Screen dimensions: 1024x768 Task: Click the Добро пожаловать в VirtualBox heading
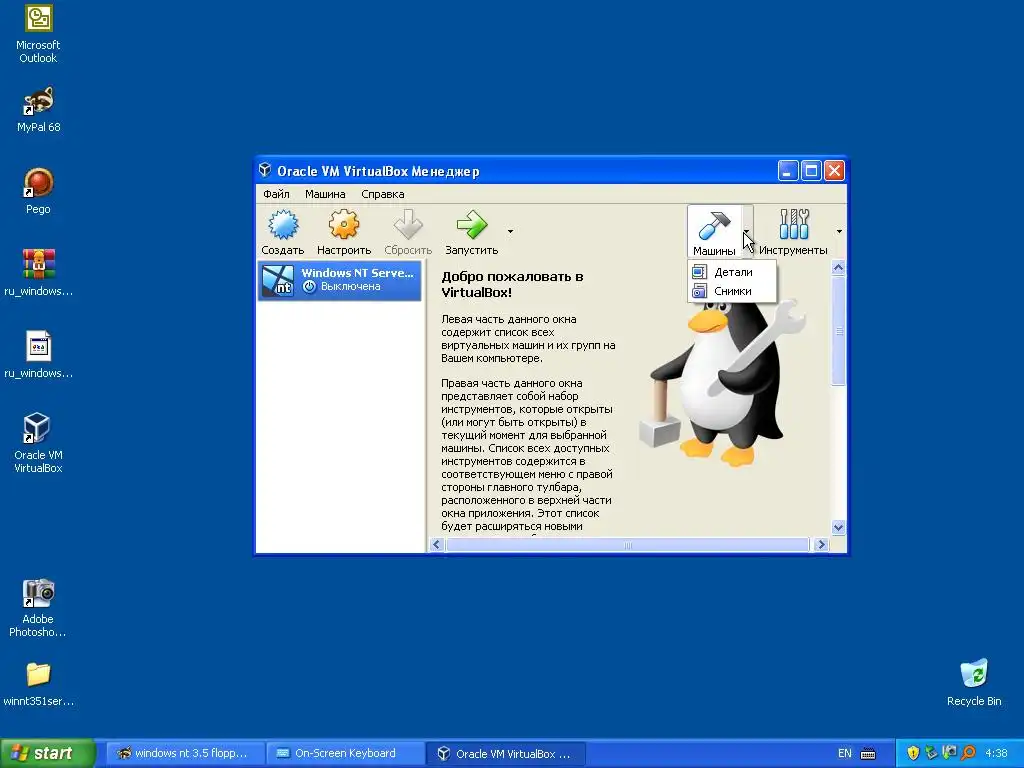pos(512,284)
